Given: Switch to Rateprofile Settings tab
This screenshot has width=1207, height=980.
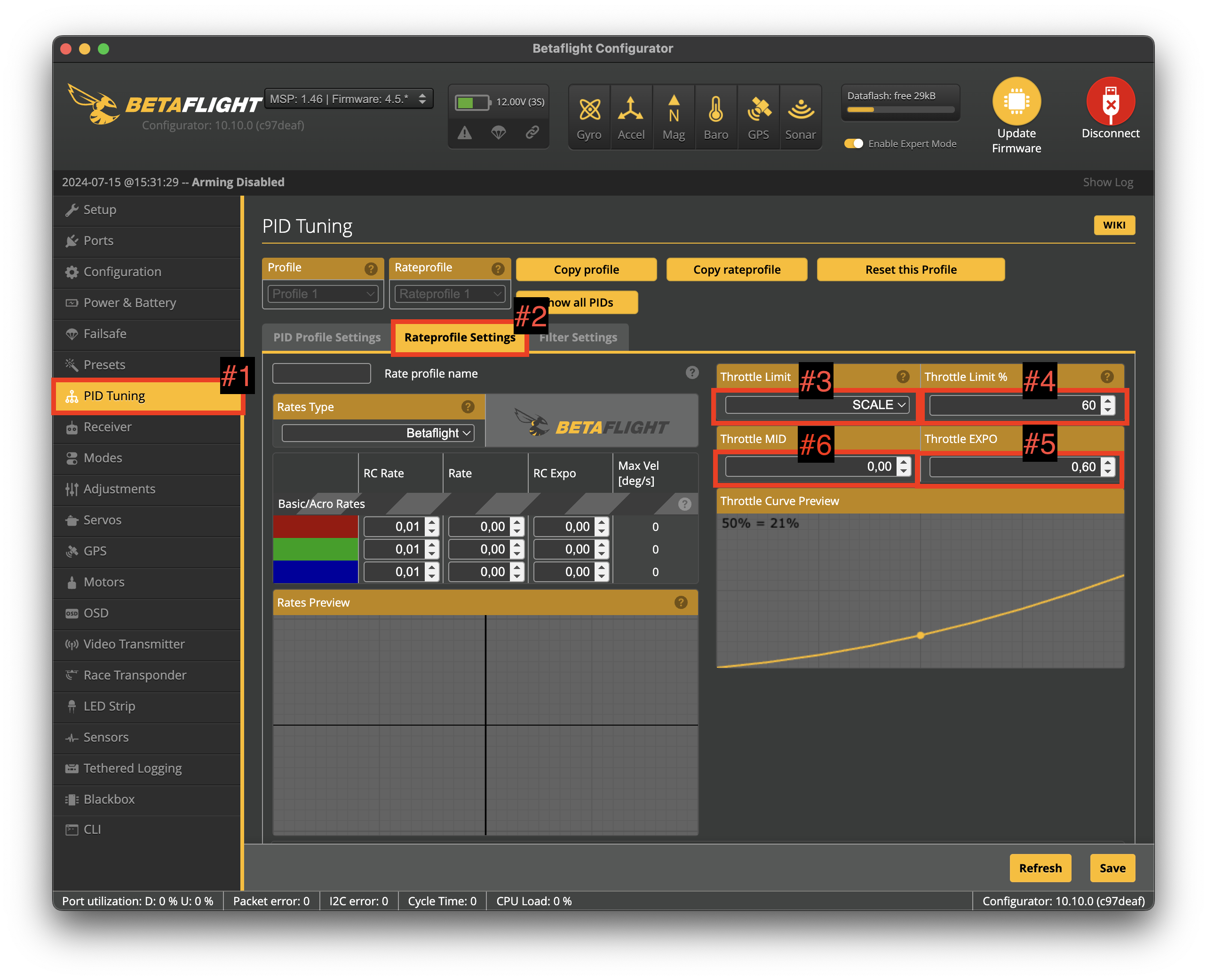Looking at the screenshot, I should 460,337.
